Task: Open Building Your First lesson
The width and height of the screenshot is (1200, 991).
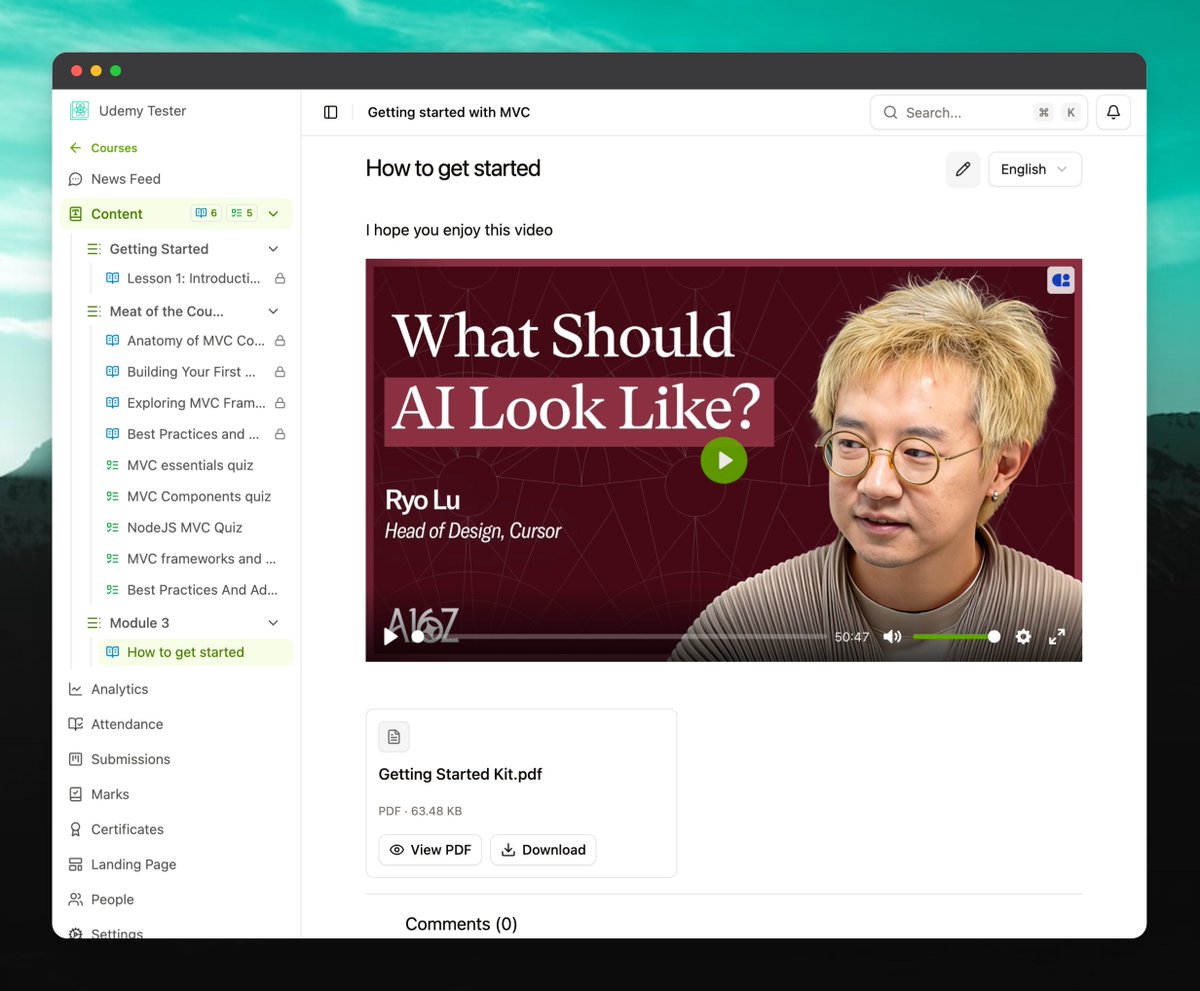Action: pyautogui.click(x=191, y=371)
